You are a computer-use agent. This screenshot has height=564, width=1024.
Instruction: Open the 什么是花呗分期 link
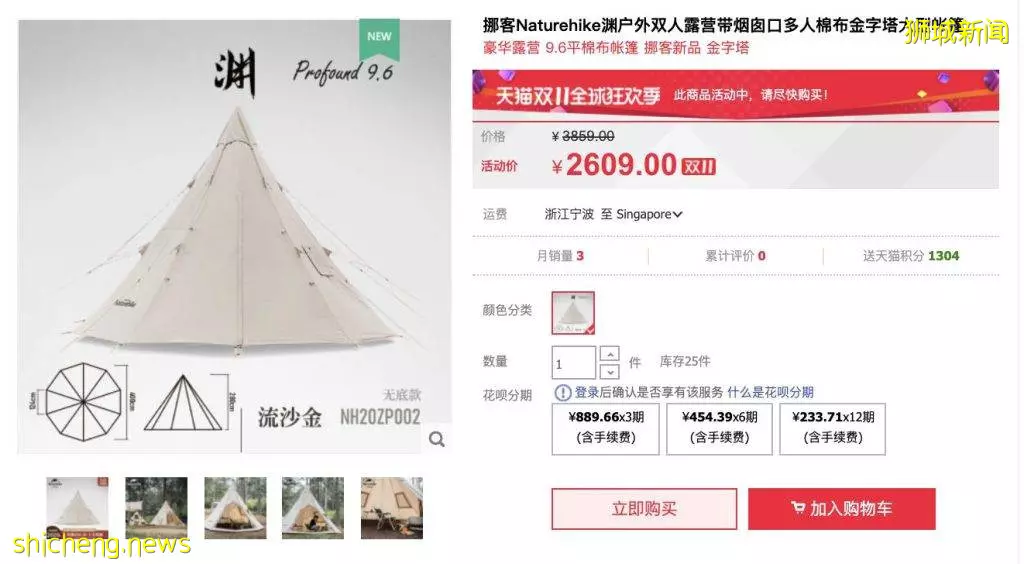coord(770,392)
